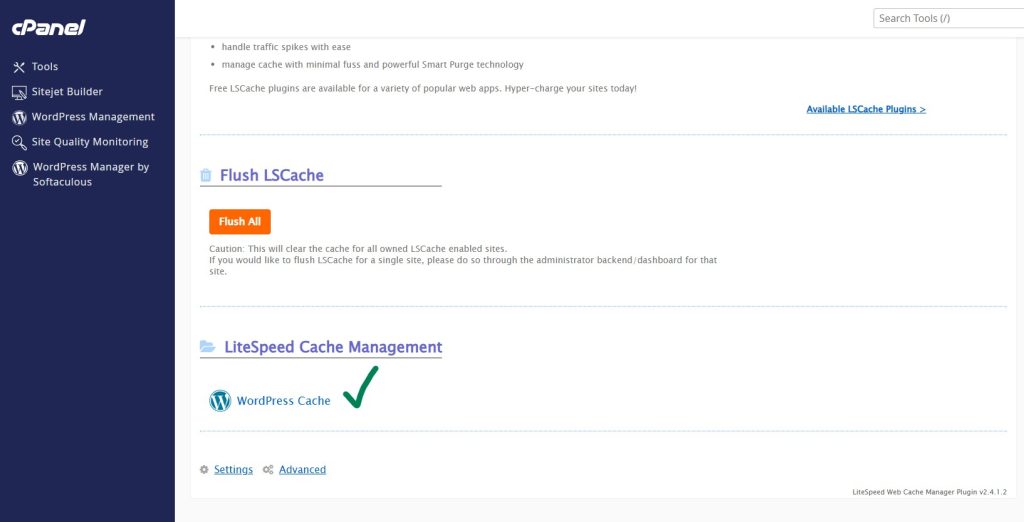The width and height of the screenshot is (1024, 522).
Task: Click the cPanel logo
Action: 48,27
